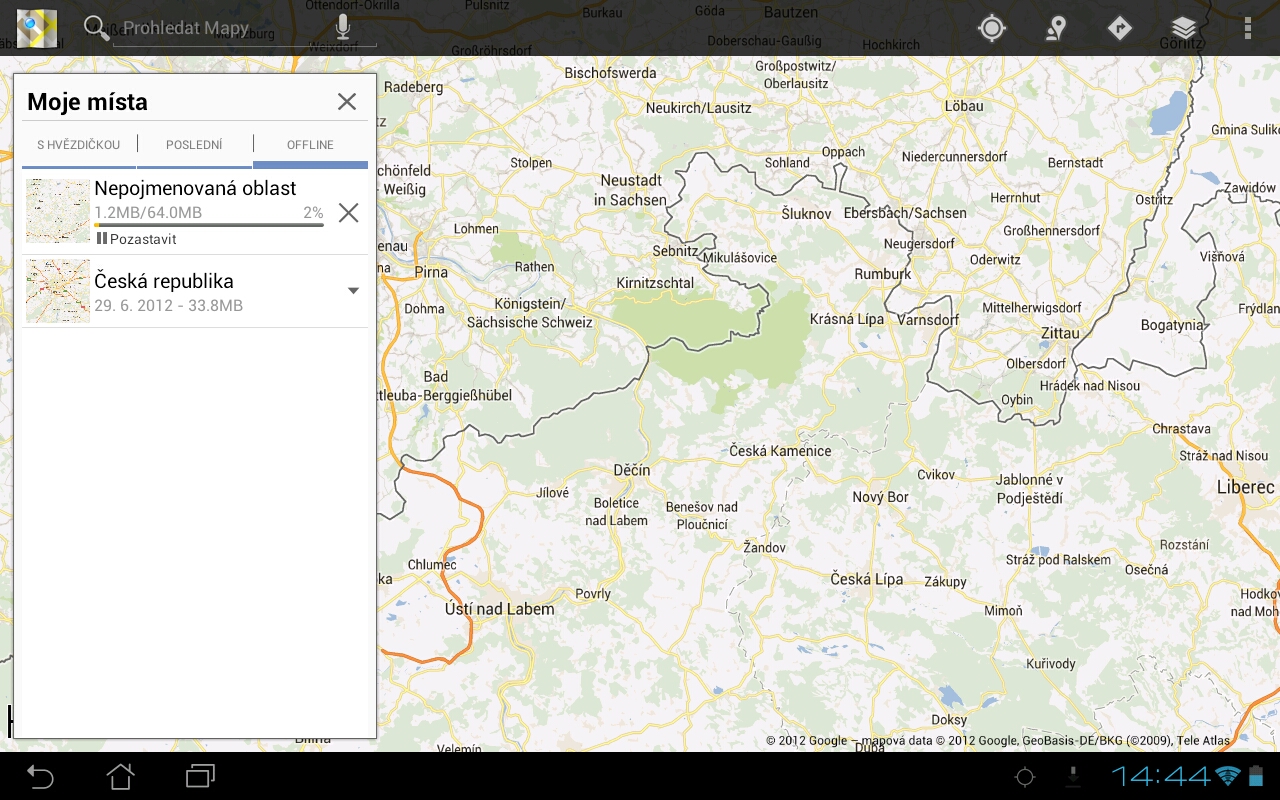1280x800 pixels.
Task: Click the Rumburk town label
Action: [x=883, y=274]
